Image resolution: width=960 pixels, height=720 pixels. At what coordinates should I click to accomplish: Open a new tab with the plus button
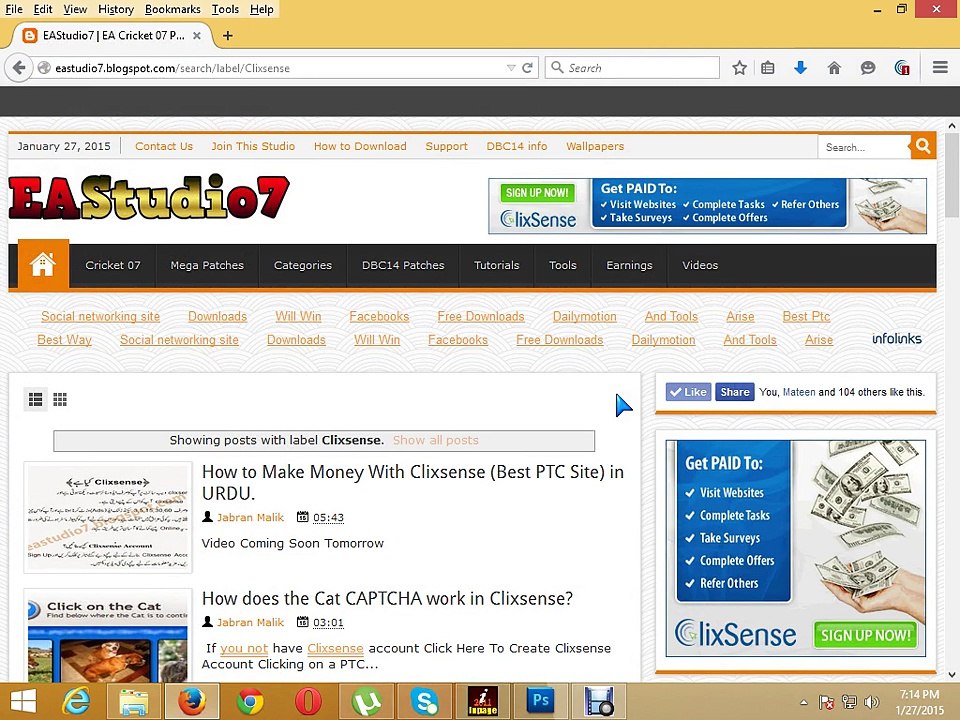click(228, 36)
